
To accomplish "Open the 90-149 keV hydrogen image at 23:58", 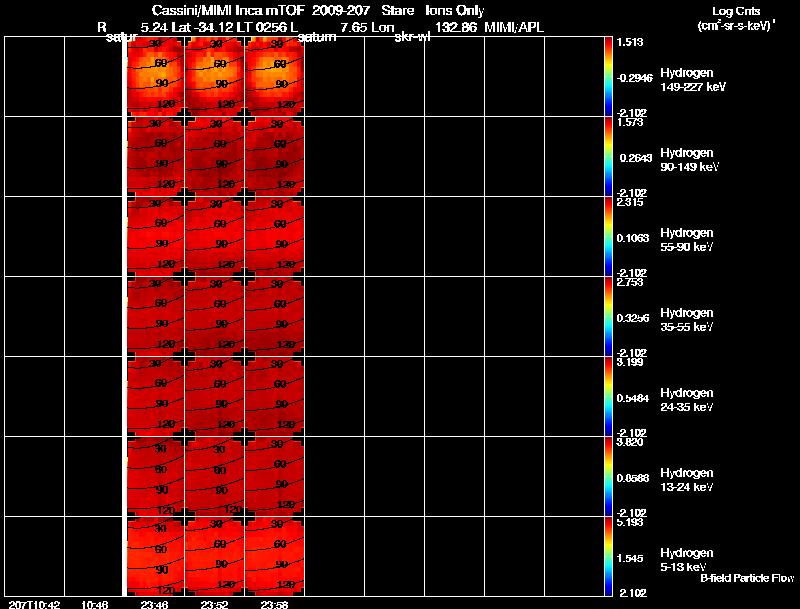I will click(274, 157).
